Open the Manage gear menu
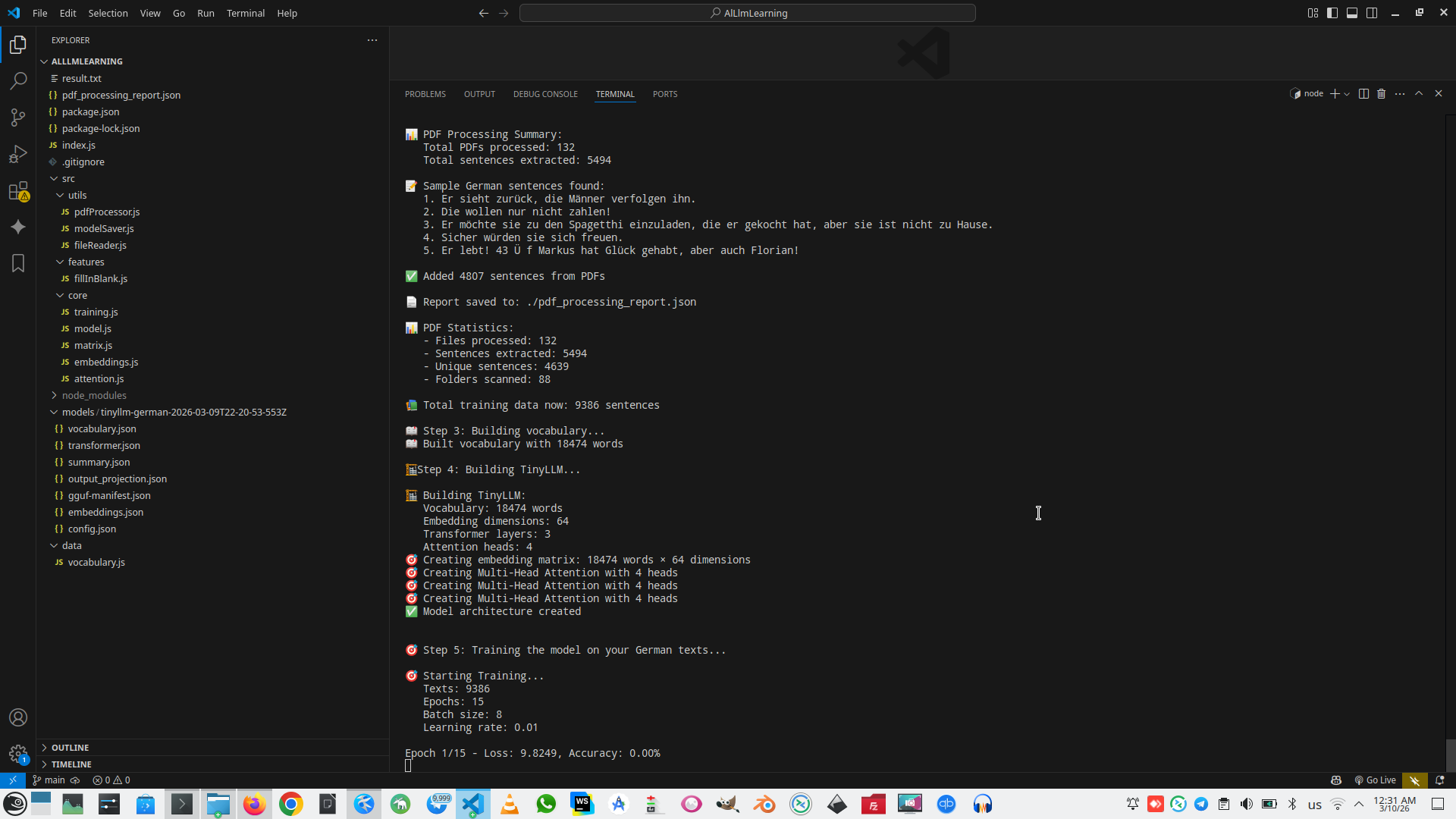 [x=18, y=754]
